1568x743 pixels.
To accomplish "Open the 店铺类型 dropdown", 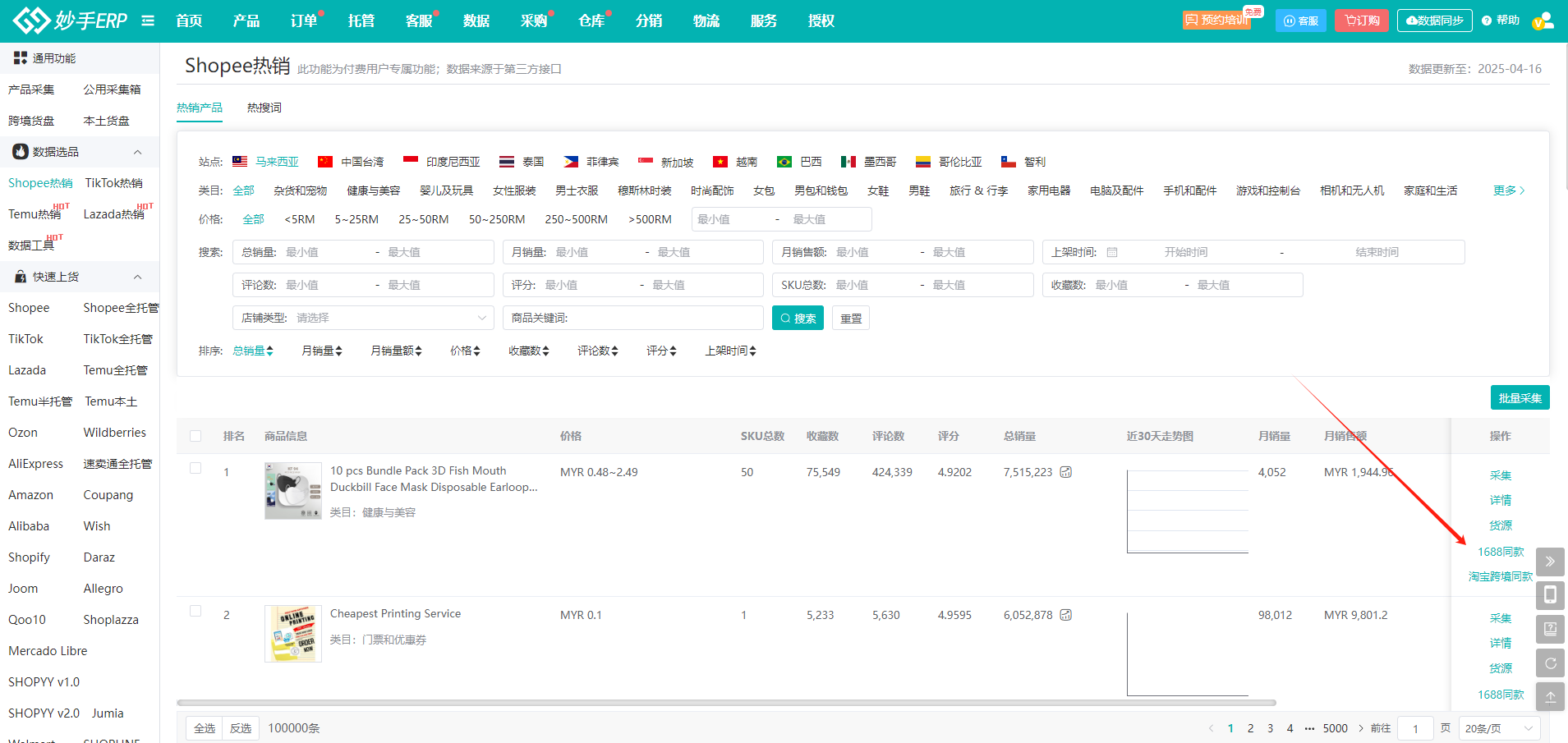I will tap(363, 318).
